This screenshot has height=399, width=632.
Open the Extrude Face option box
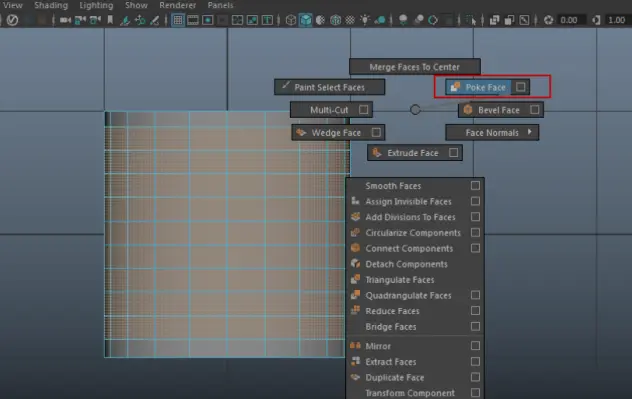pyautogui.click(x=453, y=153)
